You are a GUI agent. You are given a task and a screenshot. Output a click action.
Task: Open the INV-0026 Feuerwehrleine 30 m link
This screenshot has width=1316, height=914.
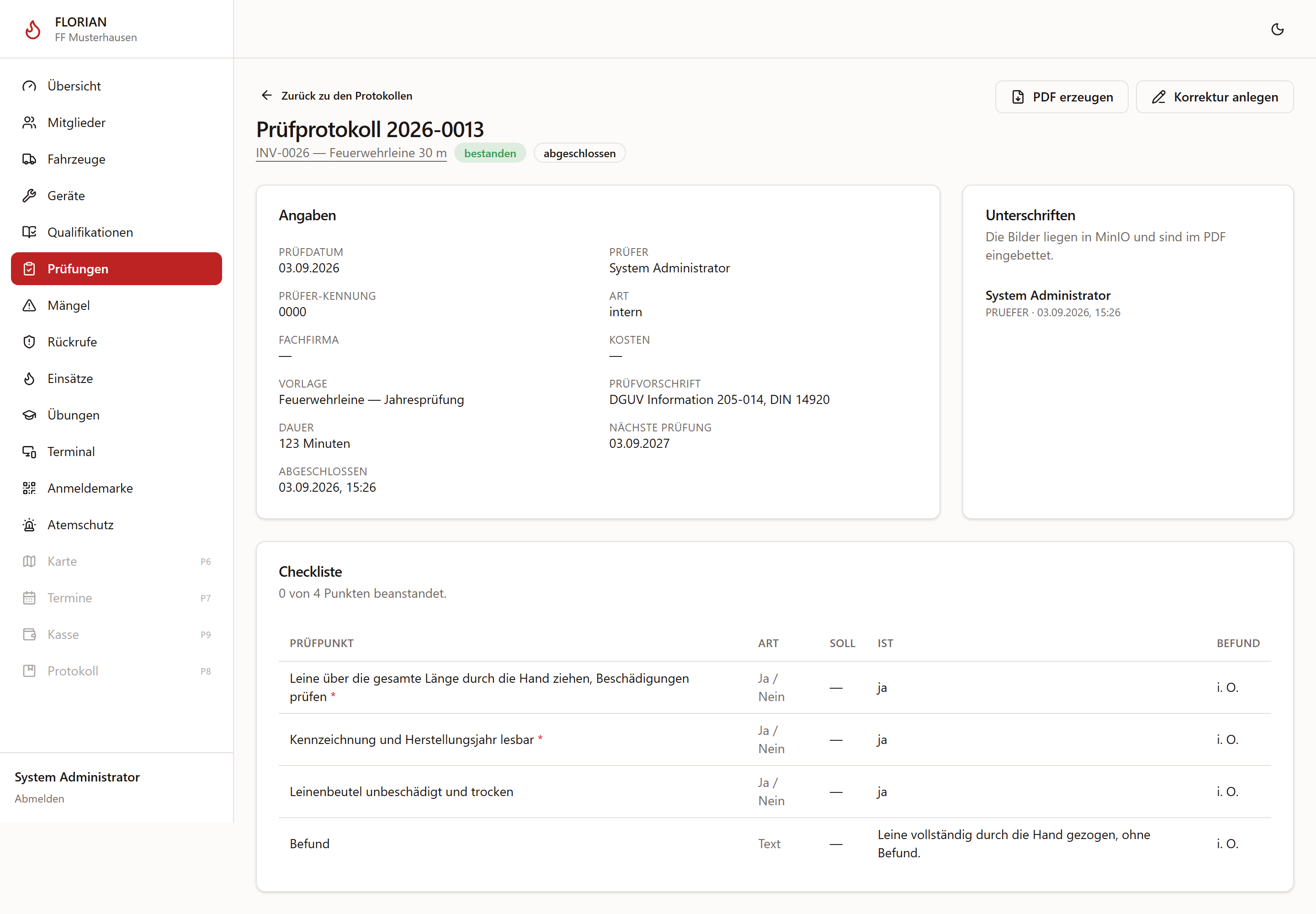tap(351, 153)
